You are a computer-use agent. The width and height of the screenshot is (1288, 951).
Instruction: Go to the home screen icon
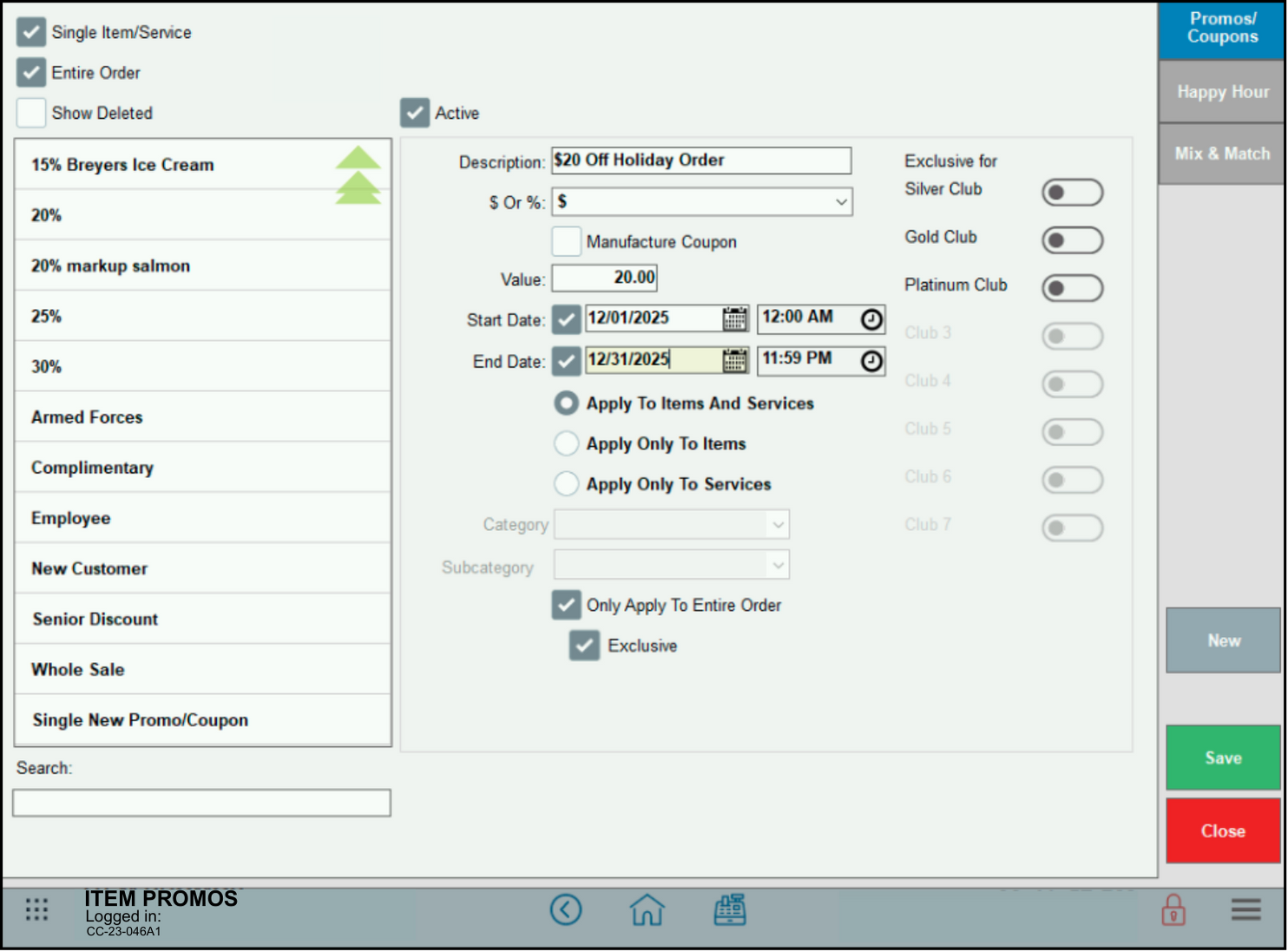(647, 909)
